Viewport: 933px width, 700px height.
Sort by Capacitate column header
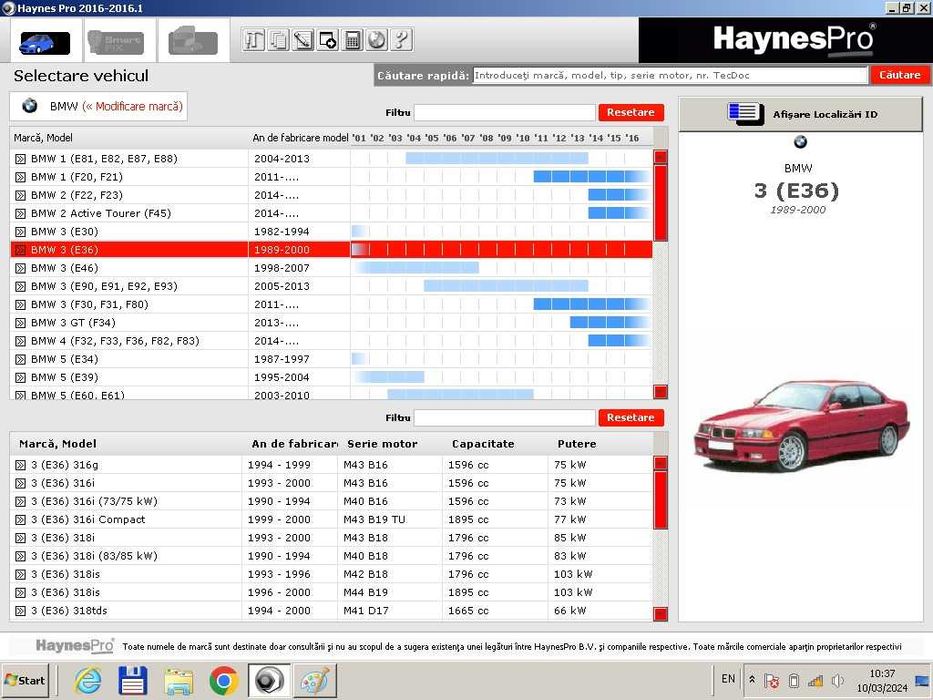pos(483,444)
